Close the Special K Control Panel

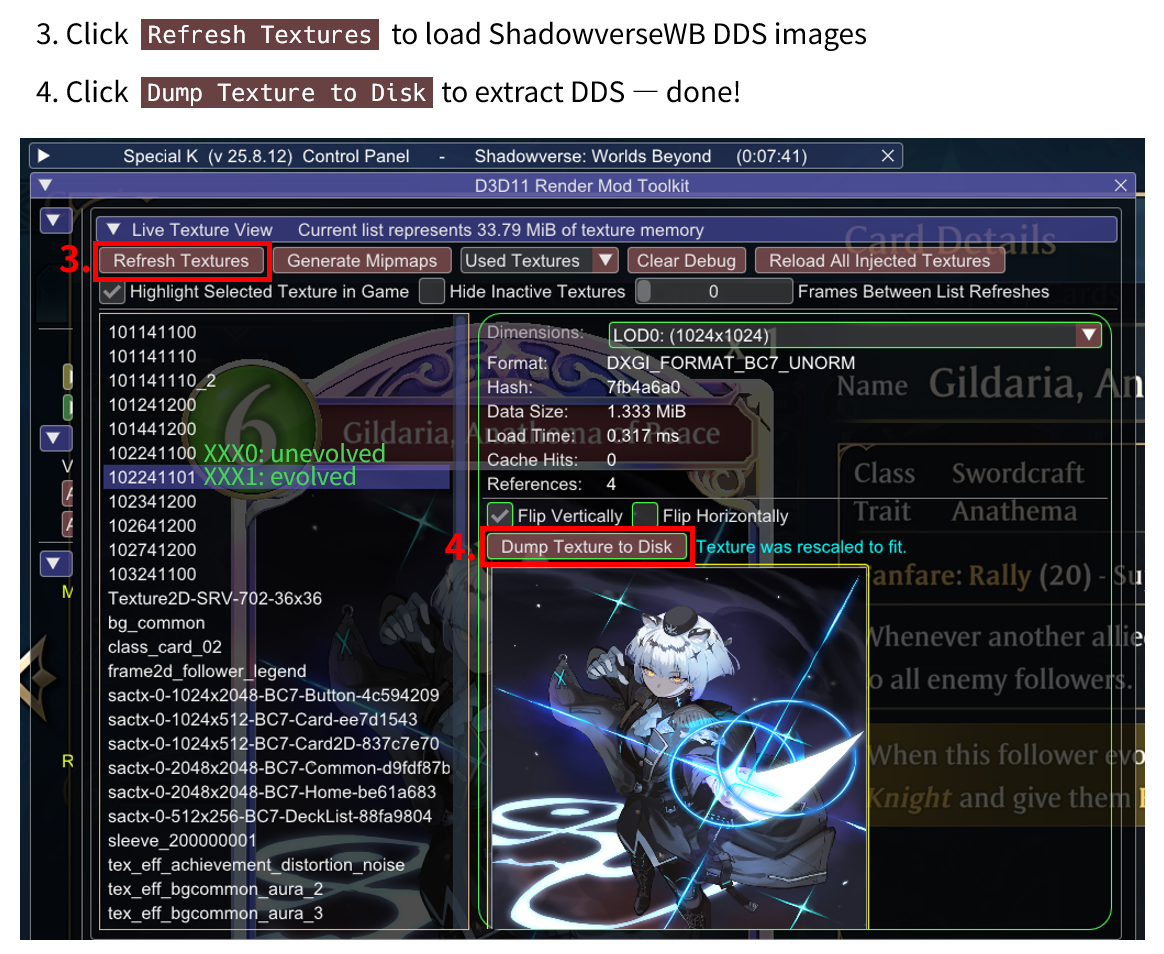click(887, 156)
